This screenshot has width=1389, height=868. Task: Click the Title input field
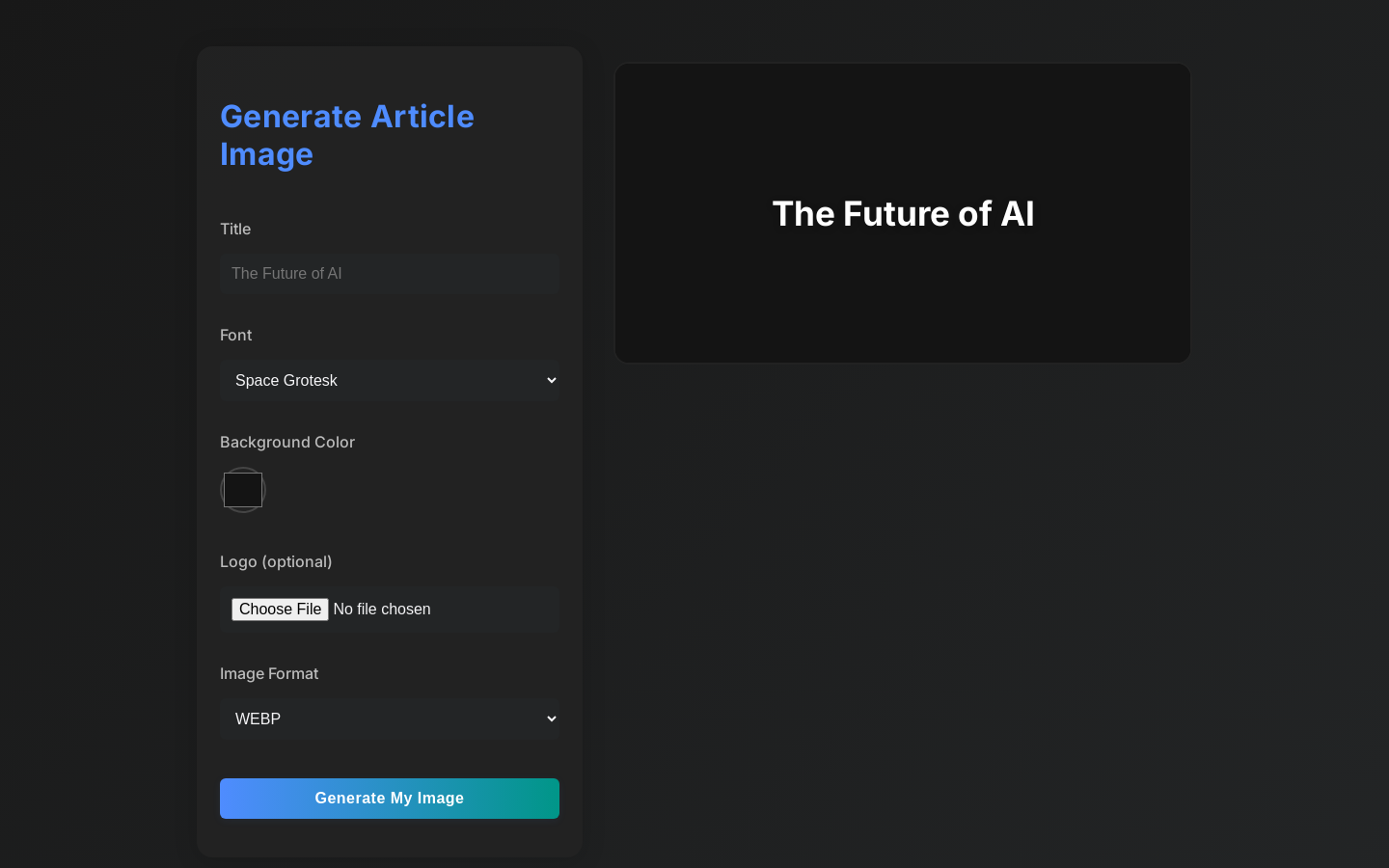[390, 274]
